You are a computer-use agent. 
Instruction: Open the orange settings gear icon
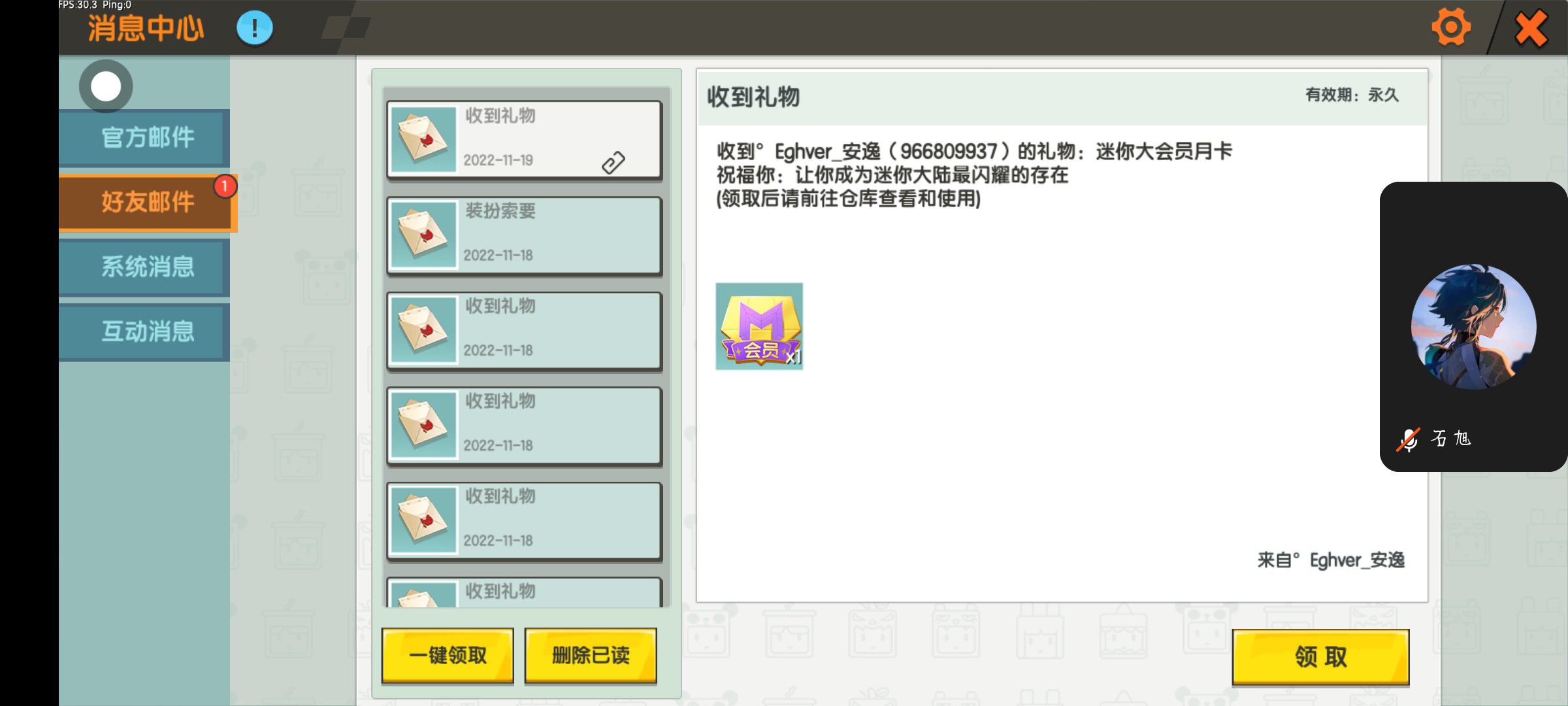pos(1450,27)
